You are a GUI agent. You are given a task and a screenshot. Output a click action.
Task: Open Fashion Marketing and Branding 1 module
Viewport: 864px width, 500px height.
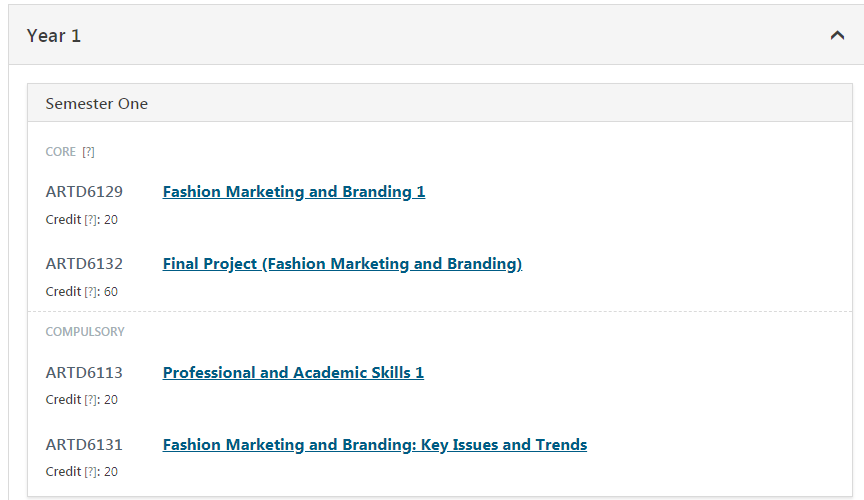point(294,192)
